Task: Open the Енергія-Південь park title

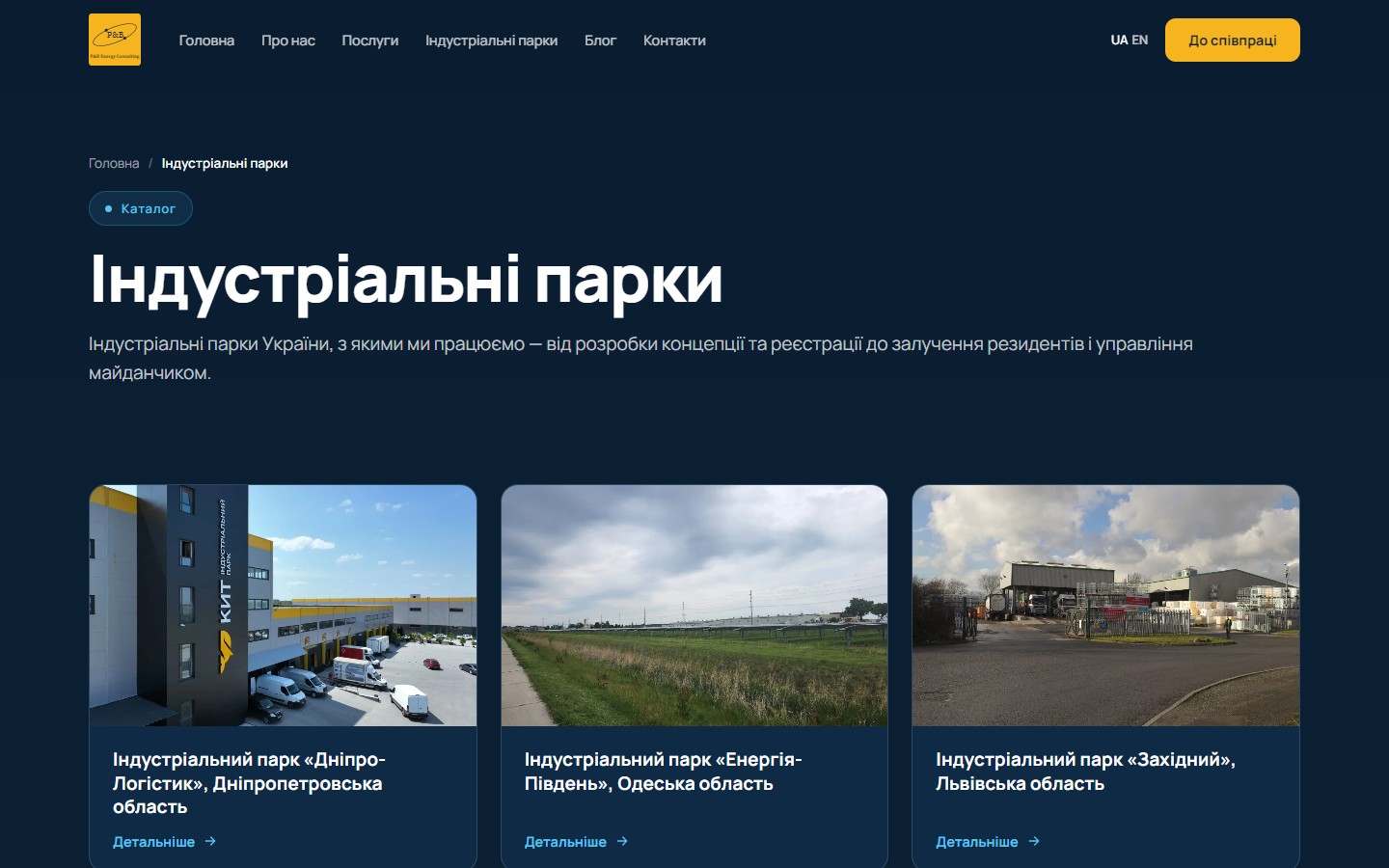Action: point(664,772)
